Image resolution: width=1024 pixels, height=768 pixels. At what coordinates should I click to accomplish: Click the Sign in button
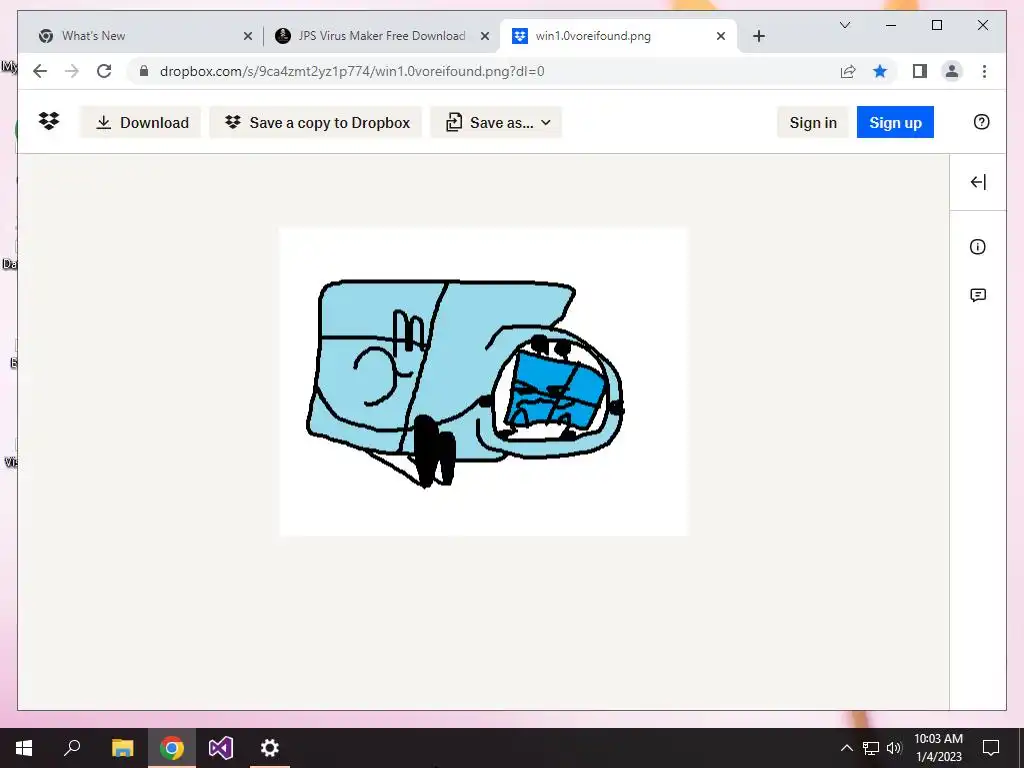click(813, 123)
